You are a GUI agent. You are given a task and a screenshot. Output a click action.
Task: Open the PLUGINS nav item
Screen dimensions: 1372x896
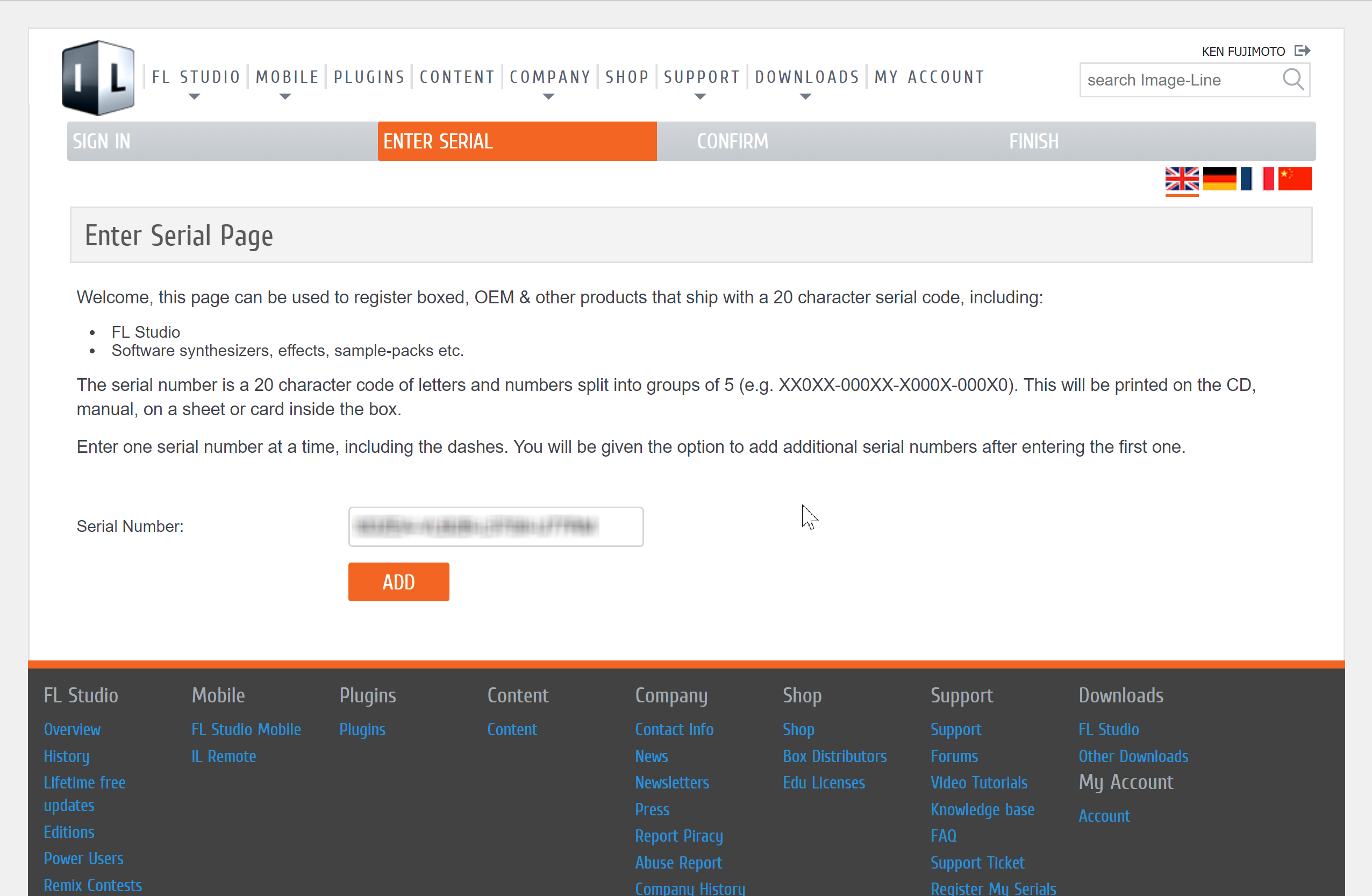[x=369, y=77]
